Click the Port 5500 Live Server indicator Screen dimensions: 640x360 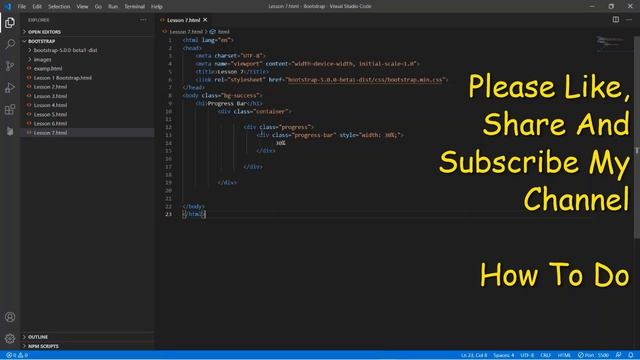tap(593, 355)
